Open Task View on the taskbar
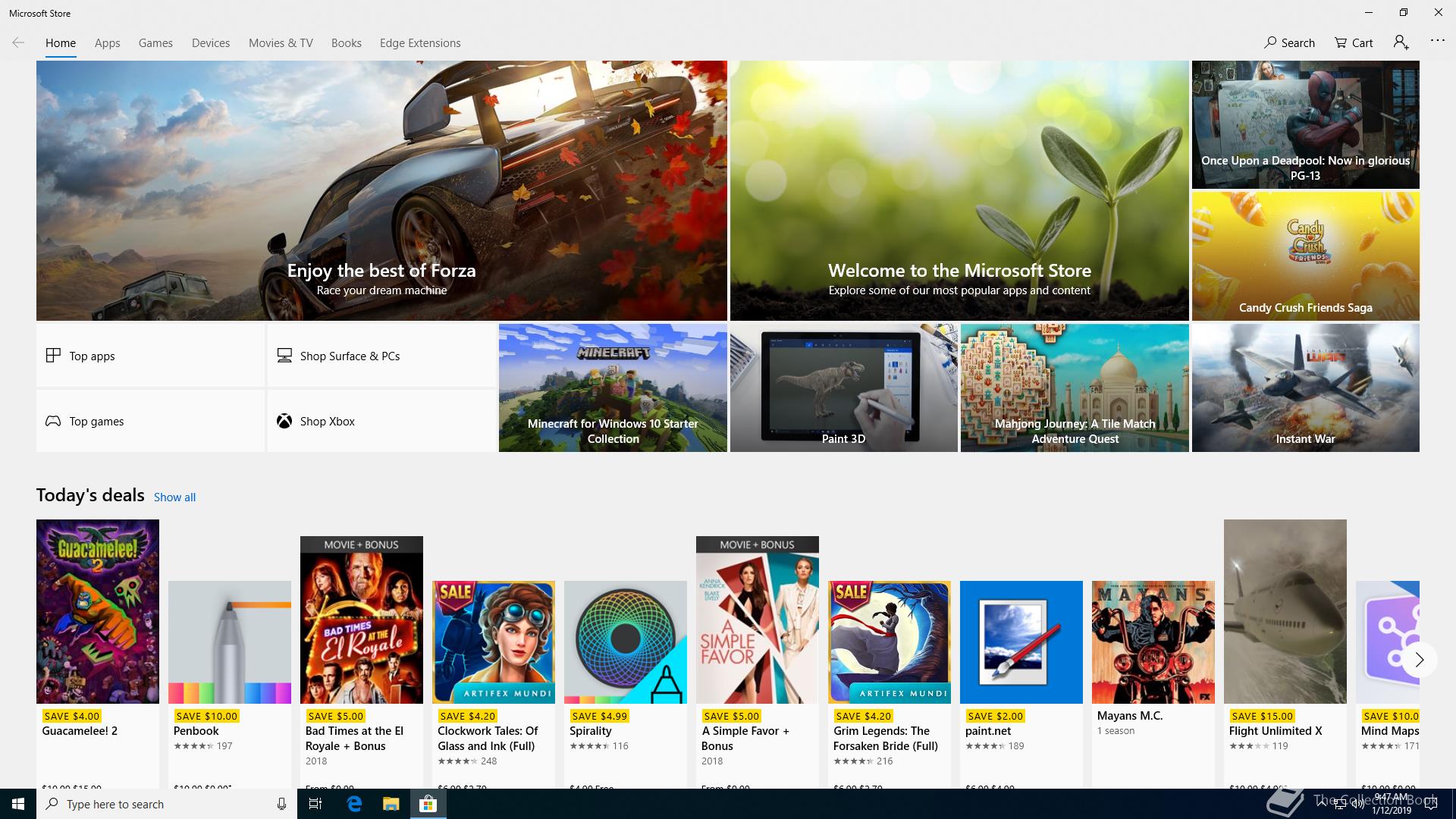1456x819 pixels. tap(315, 804)
